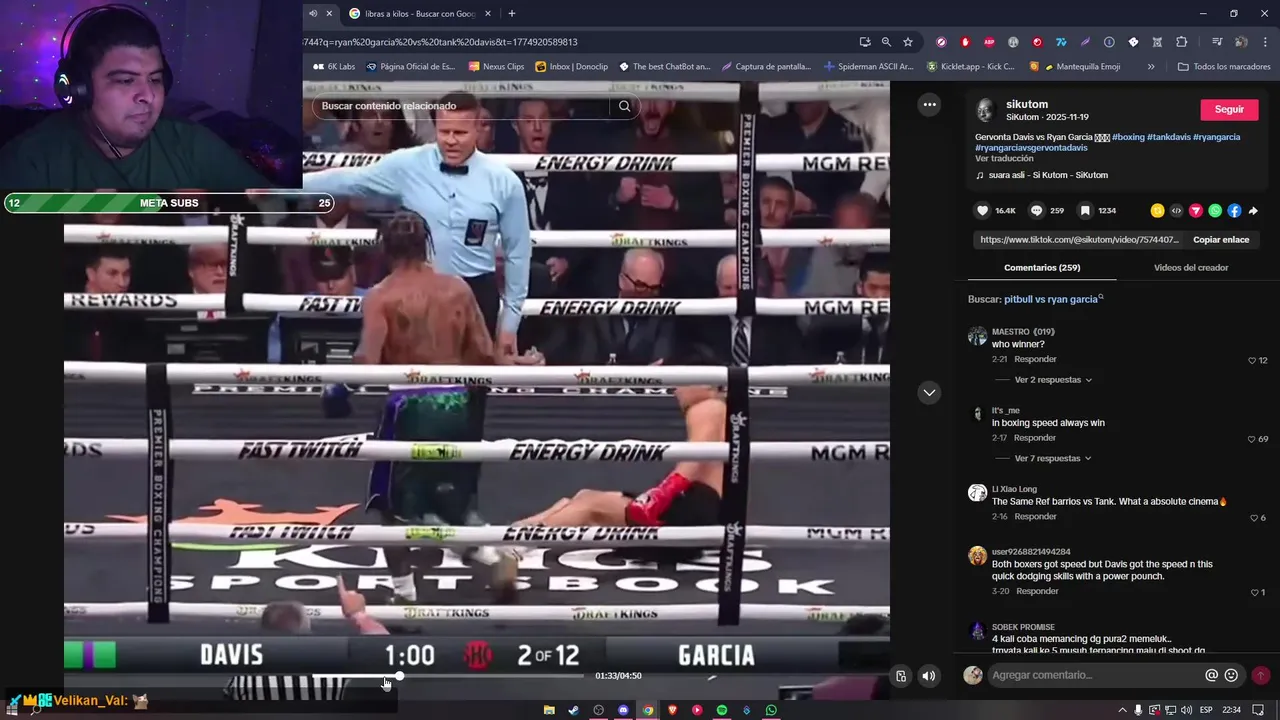Insert a mention with the @ icon
The height and width of the screenshot is (720, 1280).
tap(1211, 675)
